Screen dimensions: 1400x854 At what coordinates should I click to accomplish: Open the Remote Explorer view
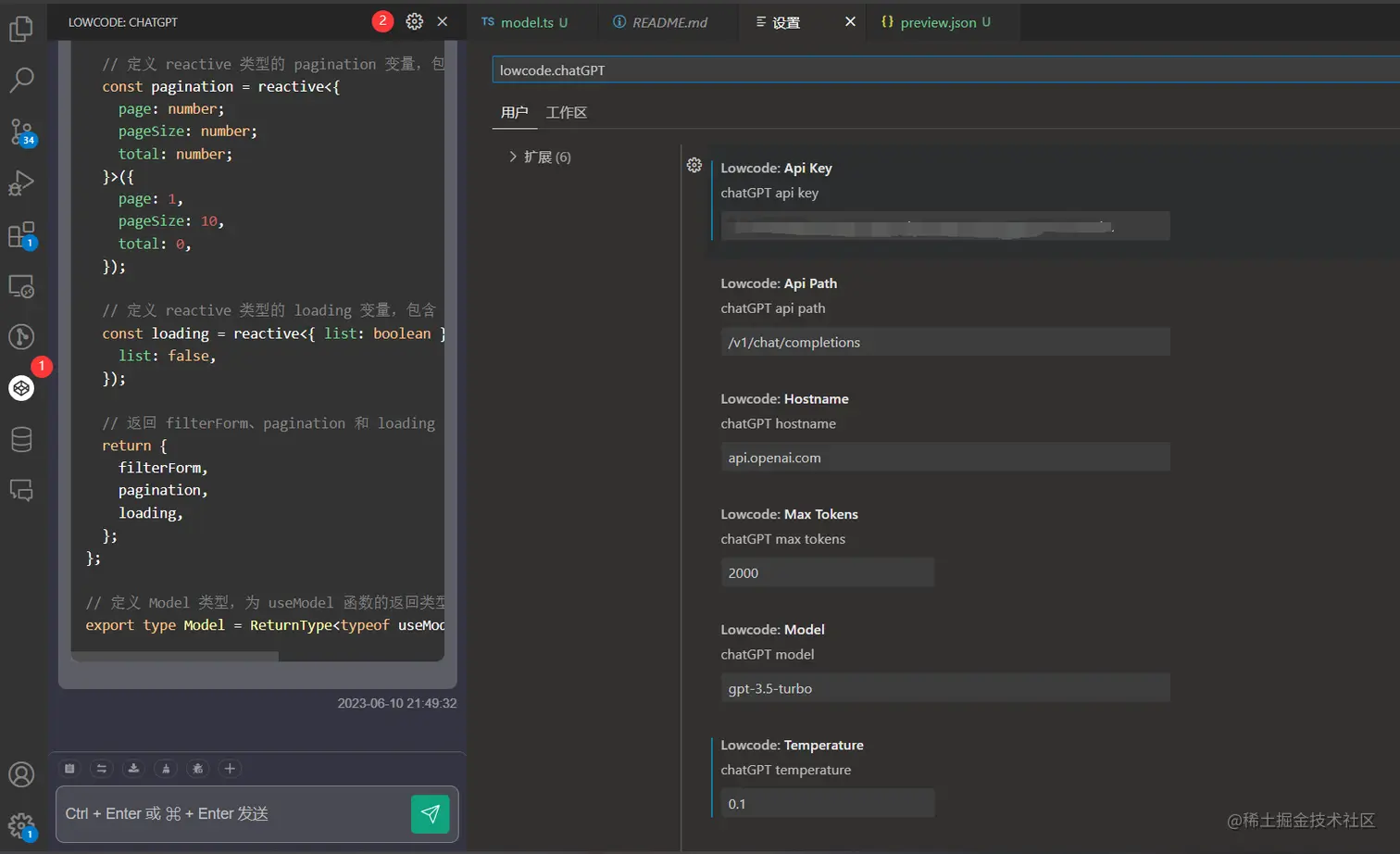pyautogui.click(x=21, y=286)
